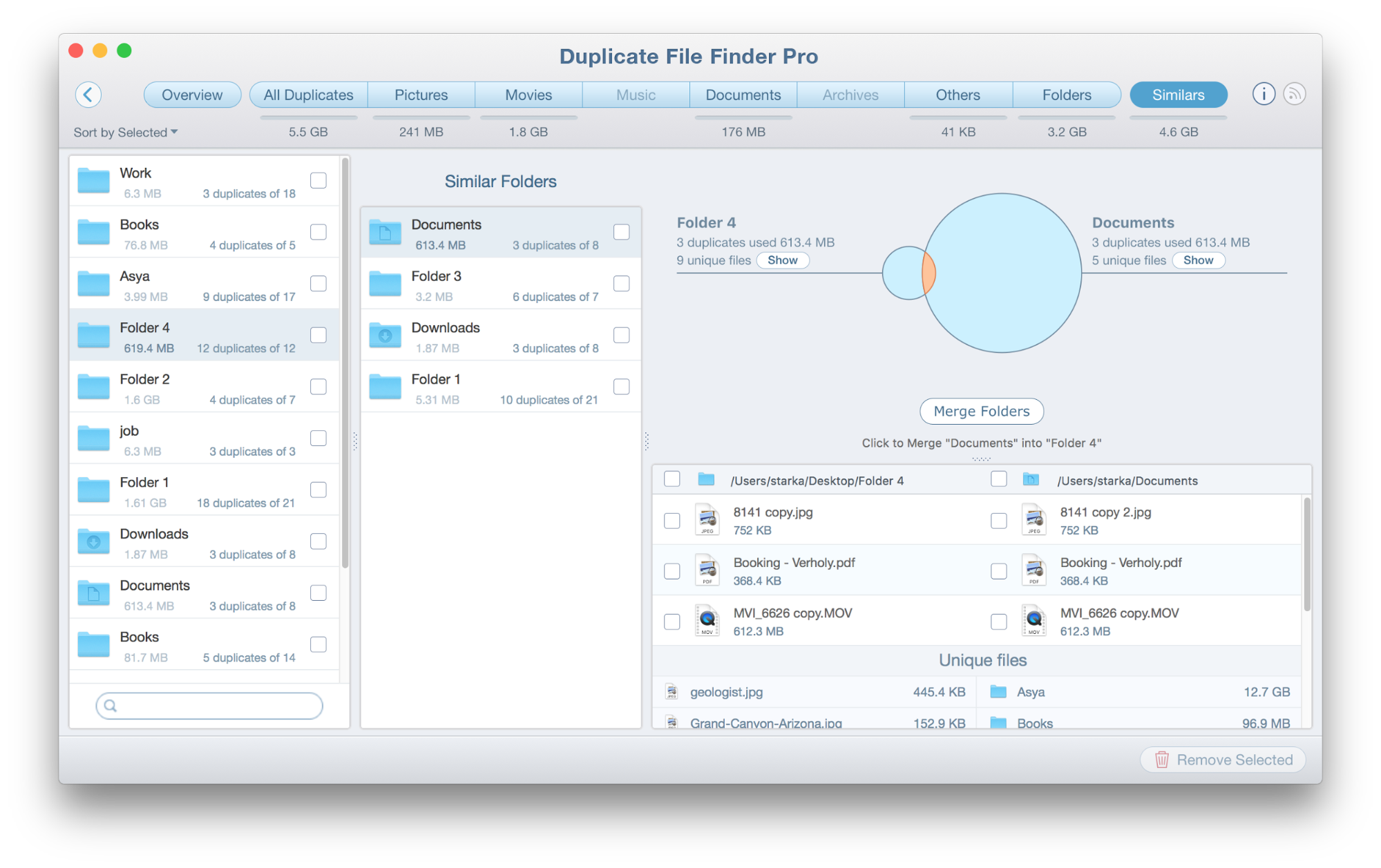Switch to the Overview tab
This screenshot has width=1381, height=868.
click(x=192, y=95)
